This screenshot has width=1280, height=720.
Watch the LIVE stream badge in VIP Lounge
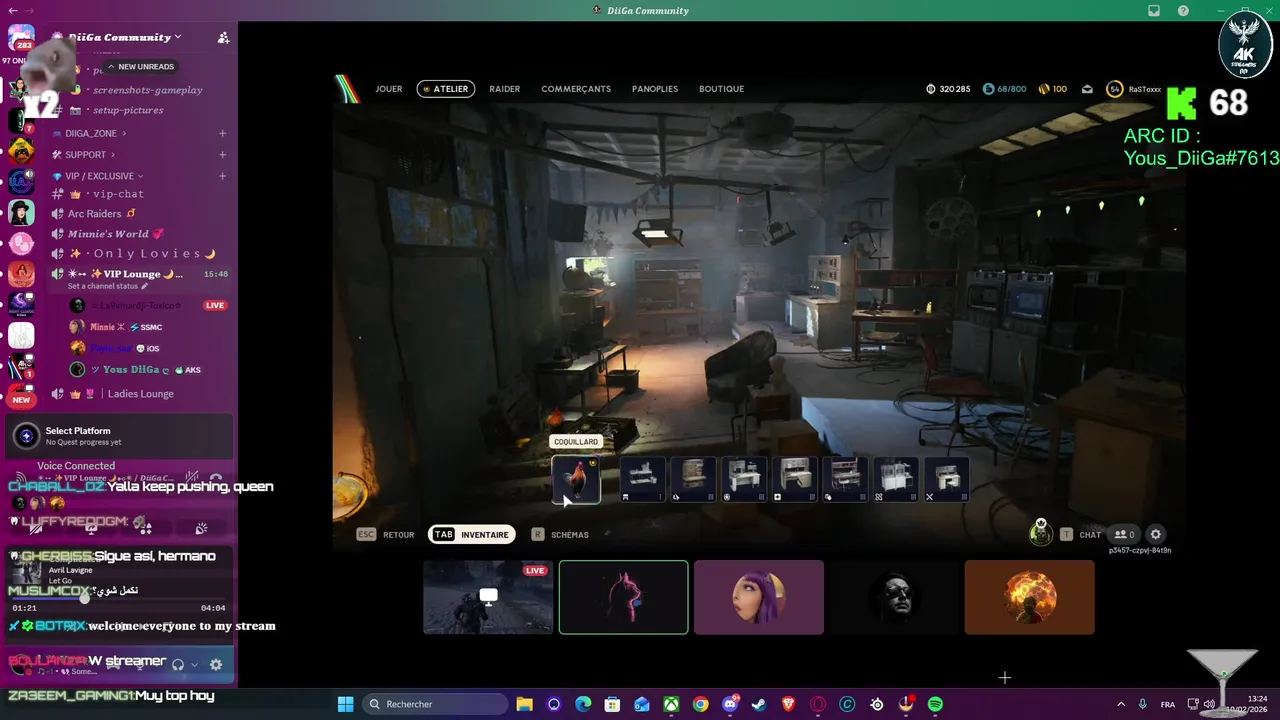pos(215,305)
